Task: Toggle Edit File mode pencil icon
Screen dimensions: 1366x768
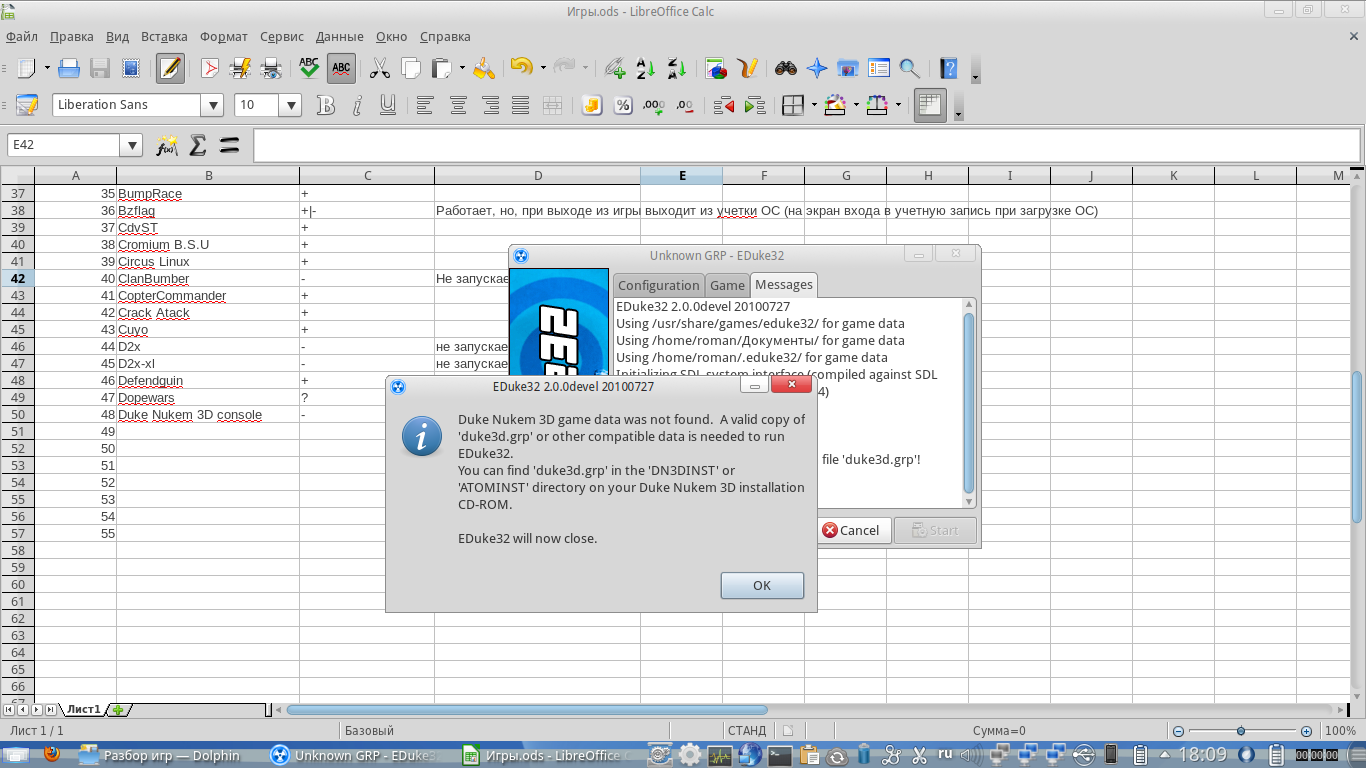Action: [x=170, y=68]
